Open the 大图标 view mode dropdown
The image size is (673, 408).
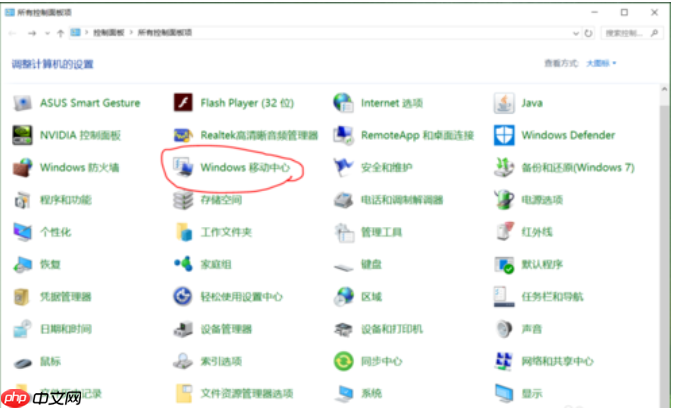pyautogui.click(x=601, y=63)
